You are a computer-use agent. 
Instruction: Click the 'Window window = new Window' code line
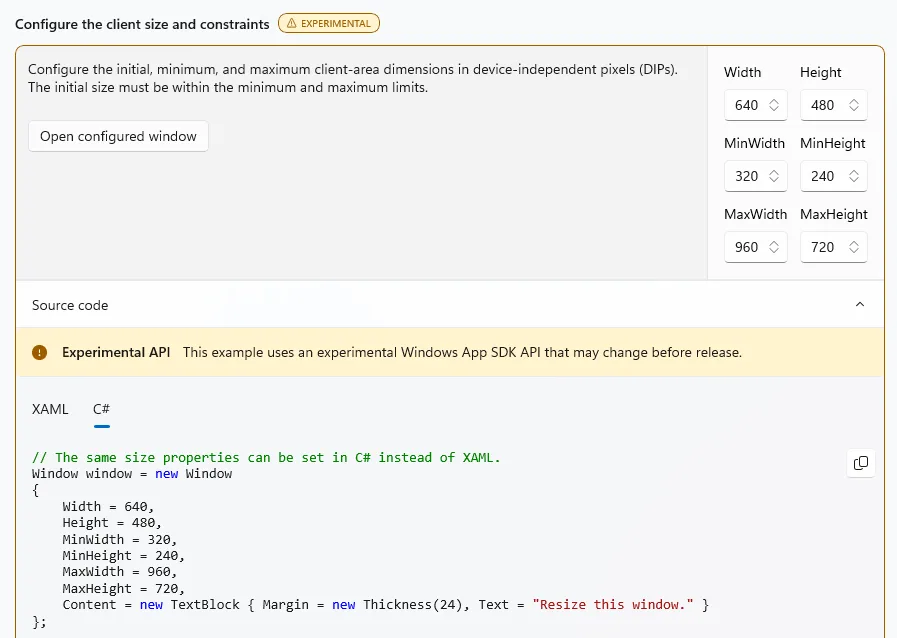[x=132, y=474]
